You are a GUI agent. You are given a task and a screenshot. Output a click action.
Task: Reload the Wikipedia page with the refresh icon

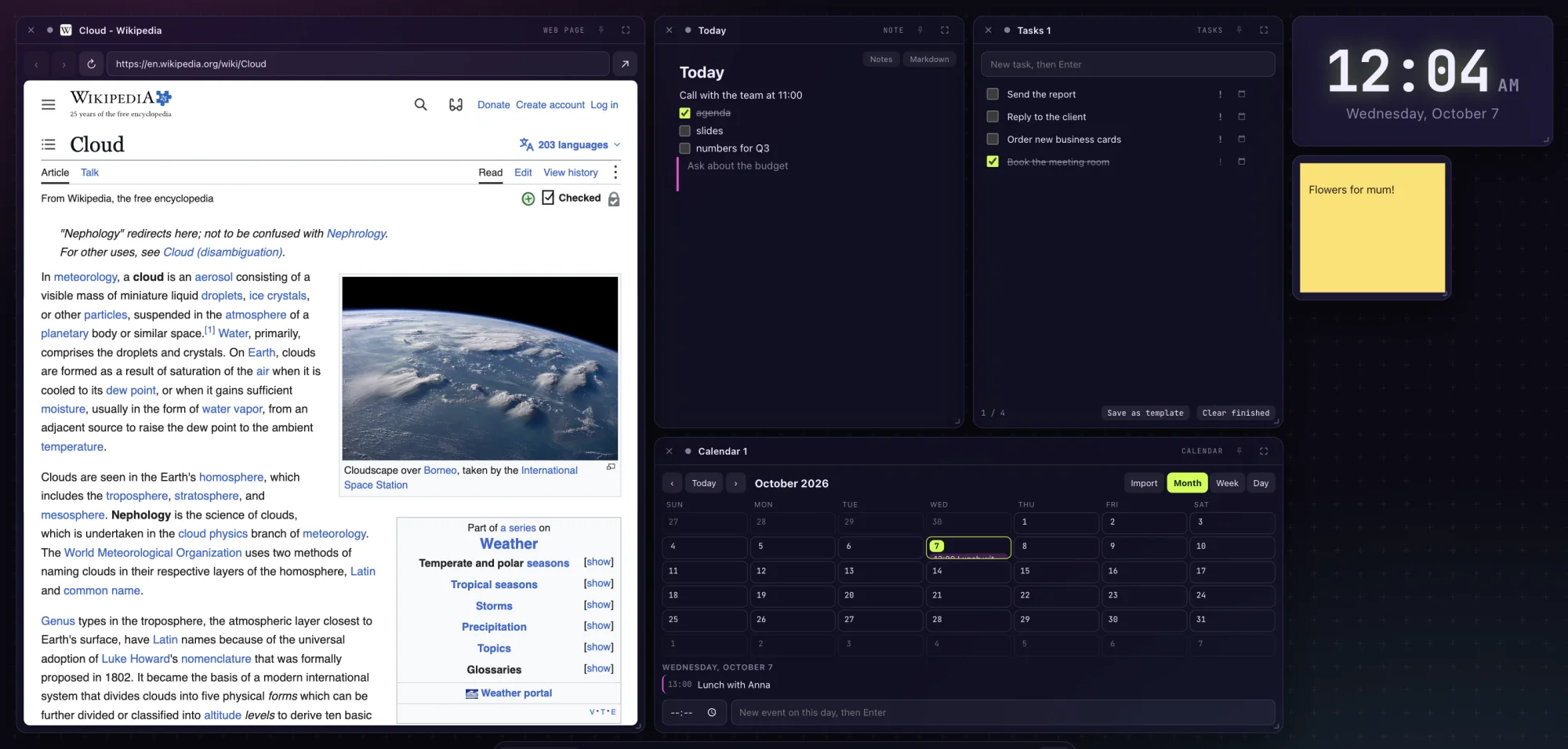(x=91, y=64)
